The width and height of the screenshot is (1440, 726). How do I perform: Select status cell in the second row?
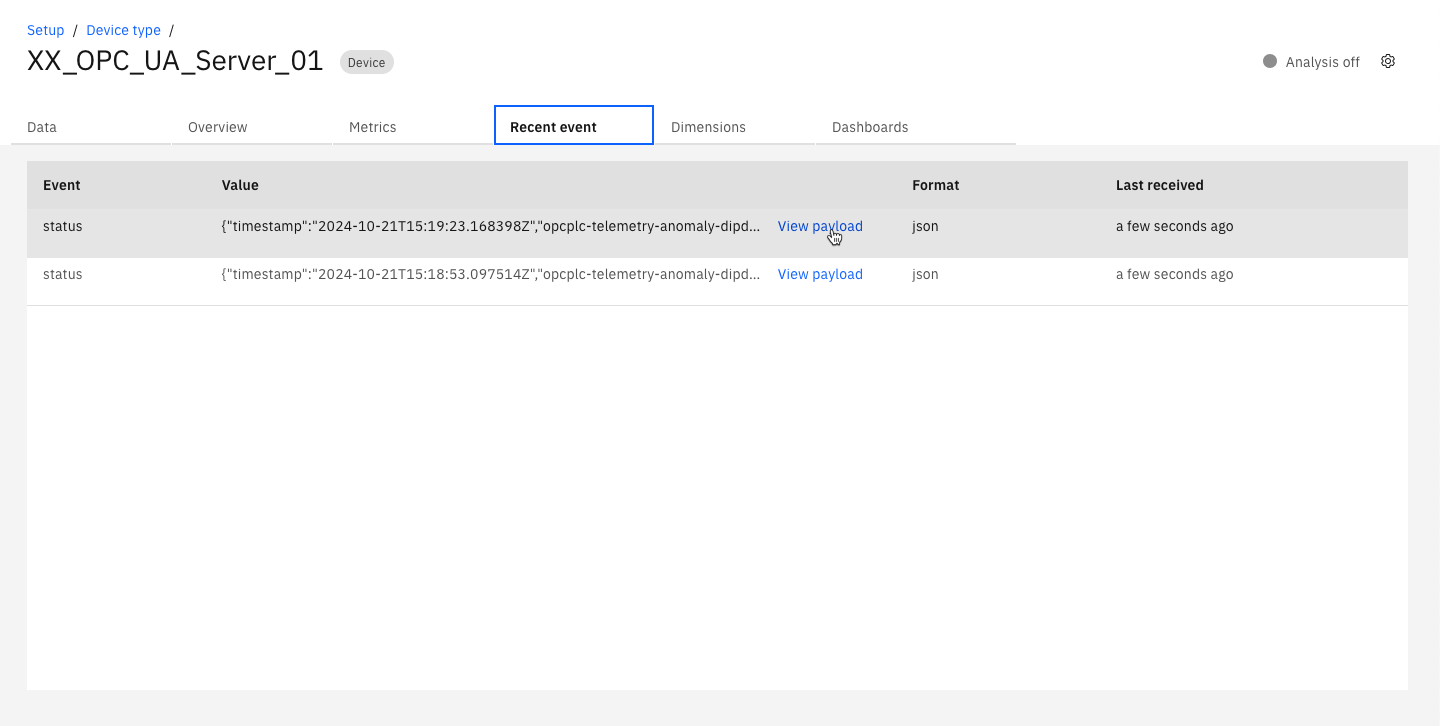point(63,274)
